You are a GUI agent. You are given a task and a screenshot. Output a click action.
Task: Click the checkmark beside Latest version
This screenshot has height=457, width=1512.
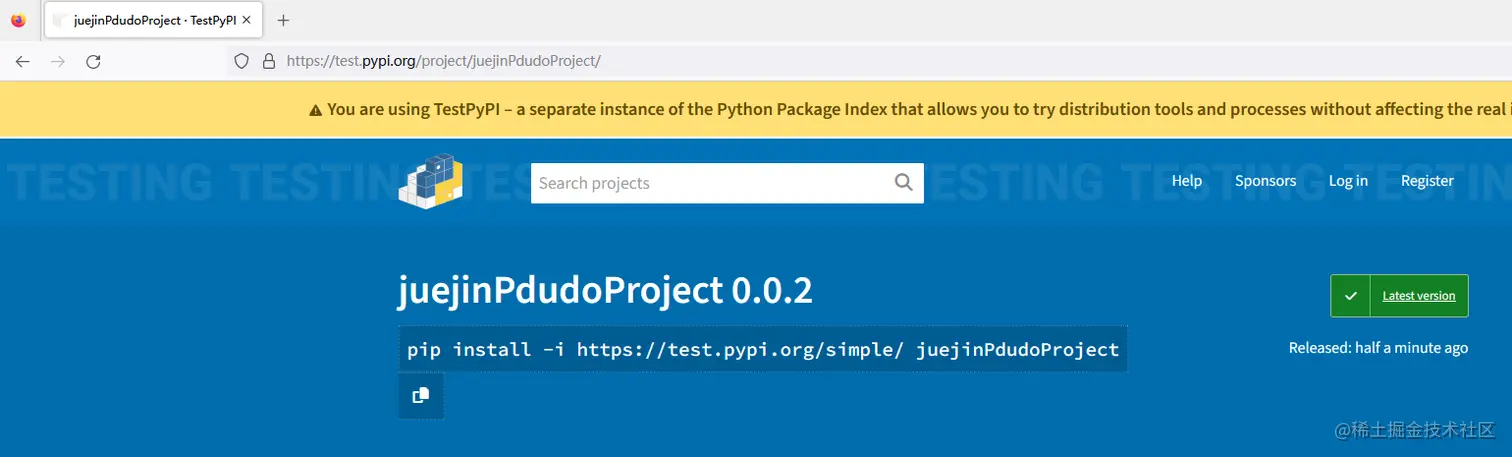click(x=1350, y=296)
